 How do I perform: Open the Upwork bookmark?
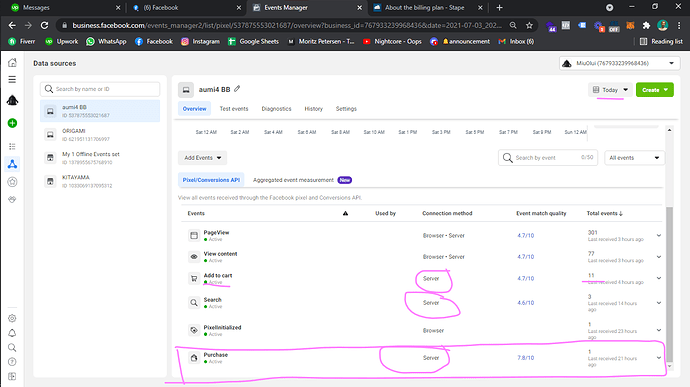[x=61, y=41]
